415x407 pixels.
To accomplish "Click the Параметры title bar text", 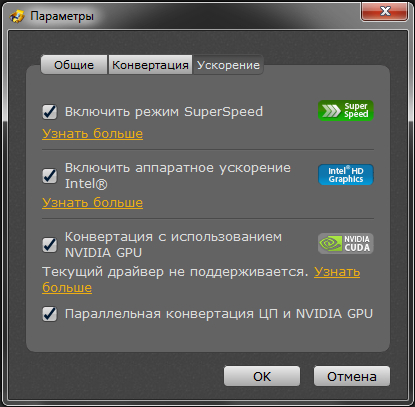I will (62, 16).
